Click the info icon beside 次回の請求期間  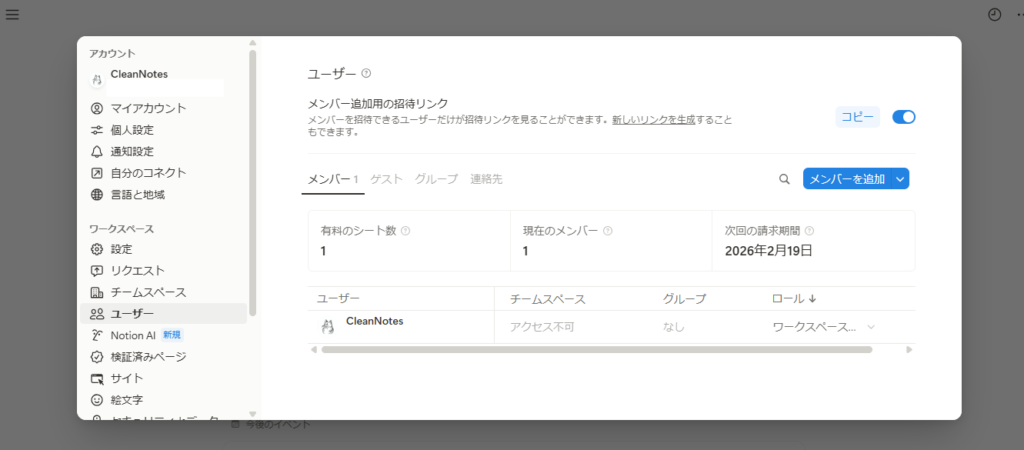809,231
